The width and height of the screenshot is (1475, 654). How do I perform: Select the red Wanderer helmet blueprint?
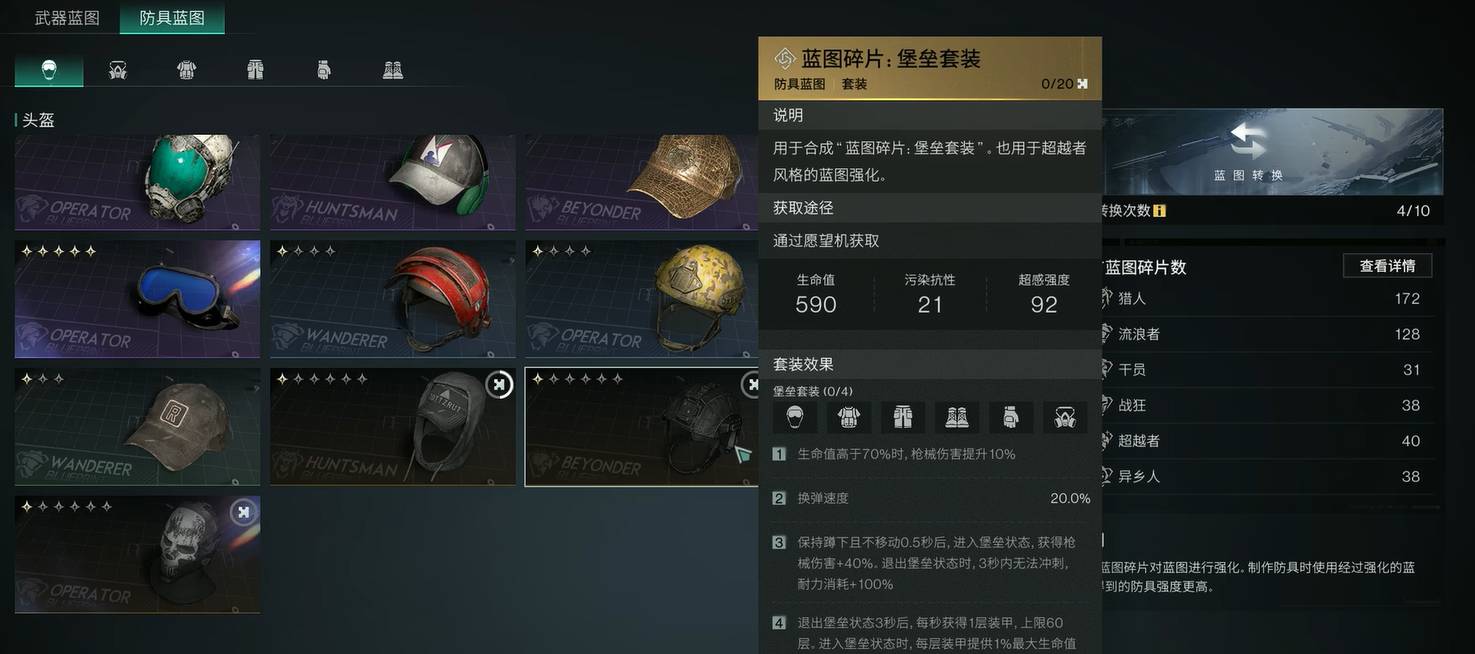(393, 299)
